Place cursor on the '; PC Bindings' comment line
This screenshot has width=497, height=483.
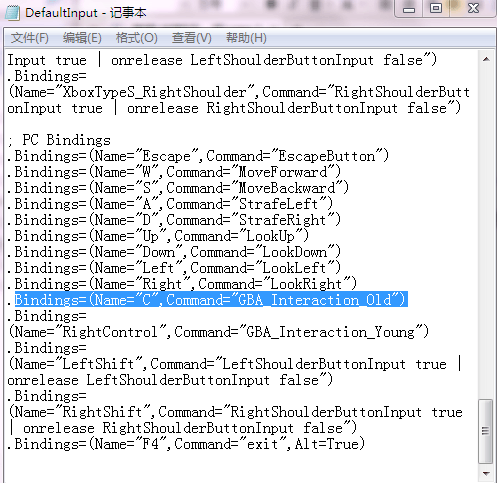[59, 140]
